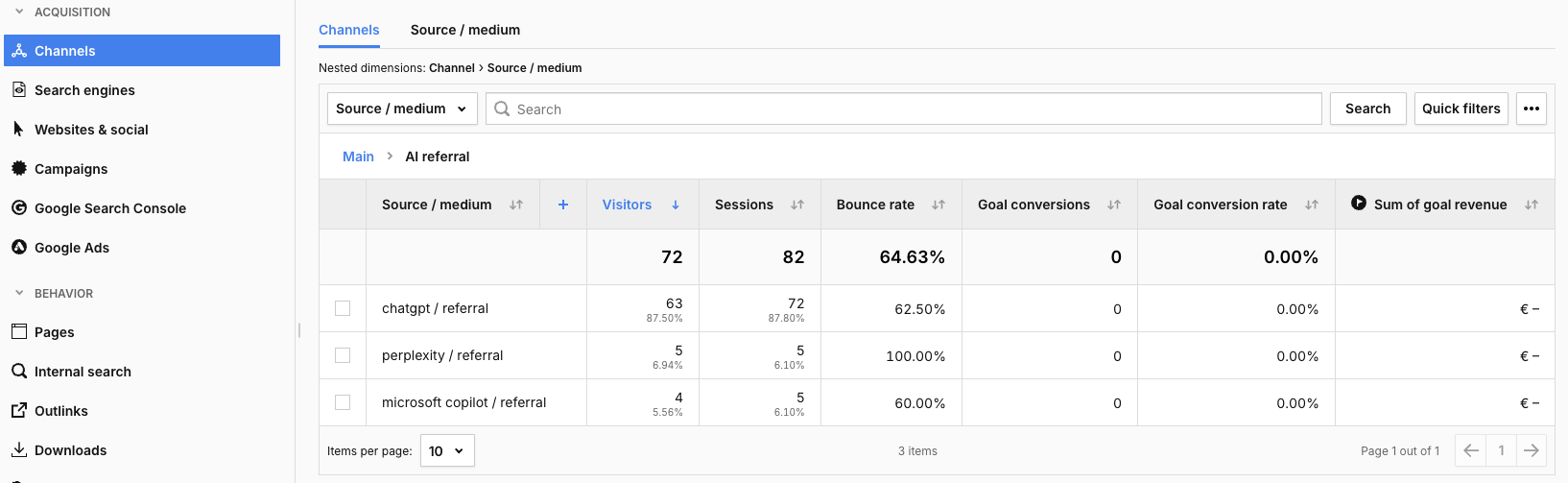Select the perplexity / referral row checkbox

(x=343, y=355)
